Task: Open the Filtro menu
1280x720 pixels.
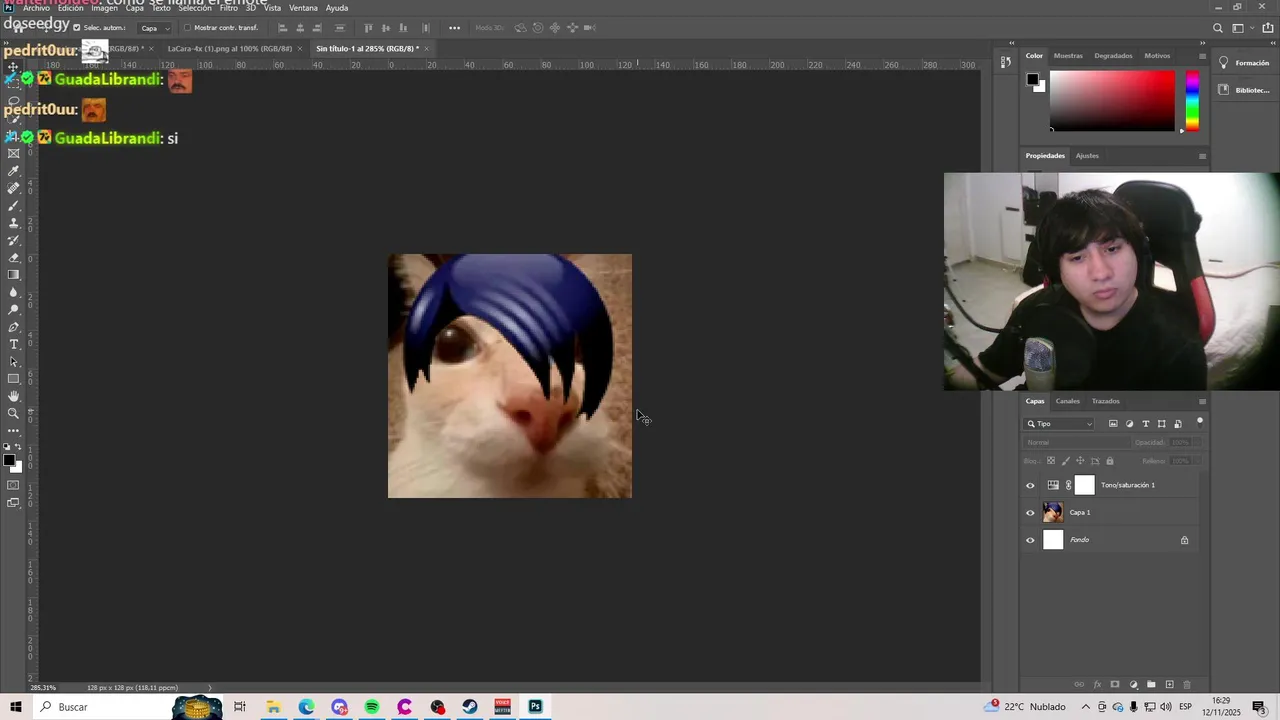Action: 229,8
